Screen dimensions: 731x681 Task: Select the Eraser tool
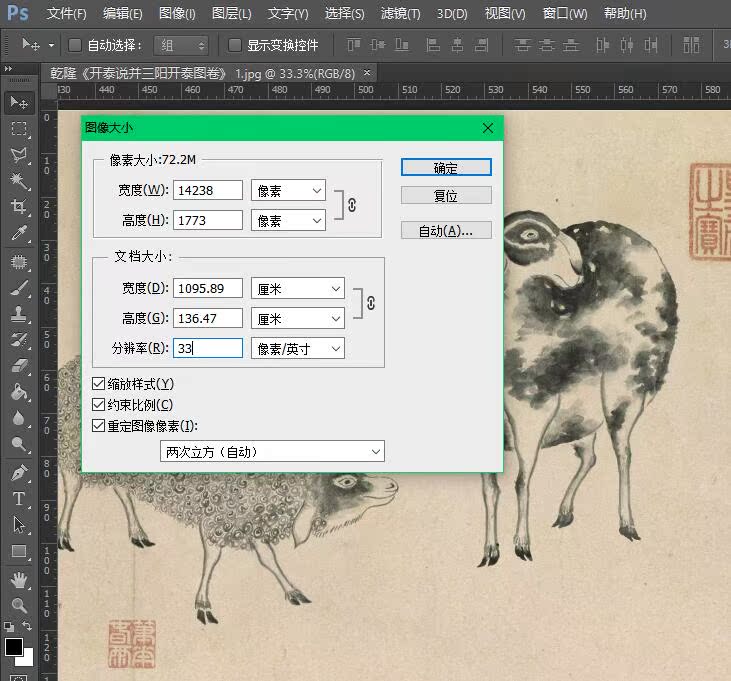click(x=19, y=366)
